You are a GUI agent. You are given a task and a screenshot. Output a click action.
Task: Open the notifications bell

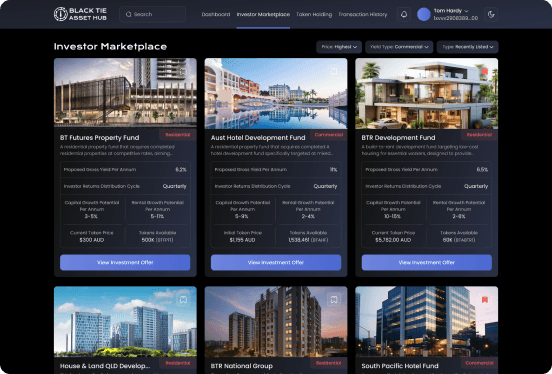[404, 14]
